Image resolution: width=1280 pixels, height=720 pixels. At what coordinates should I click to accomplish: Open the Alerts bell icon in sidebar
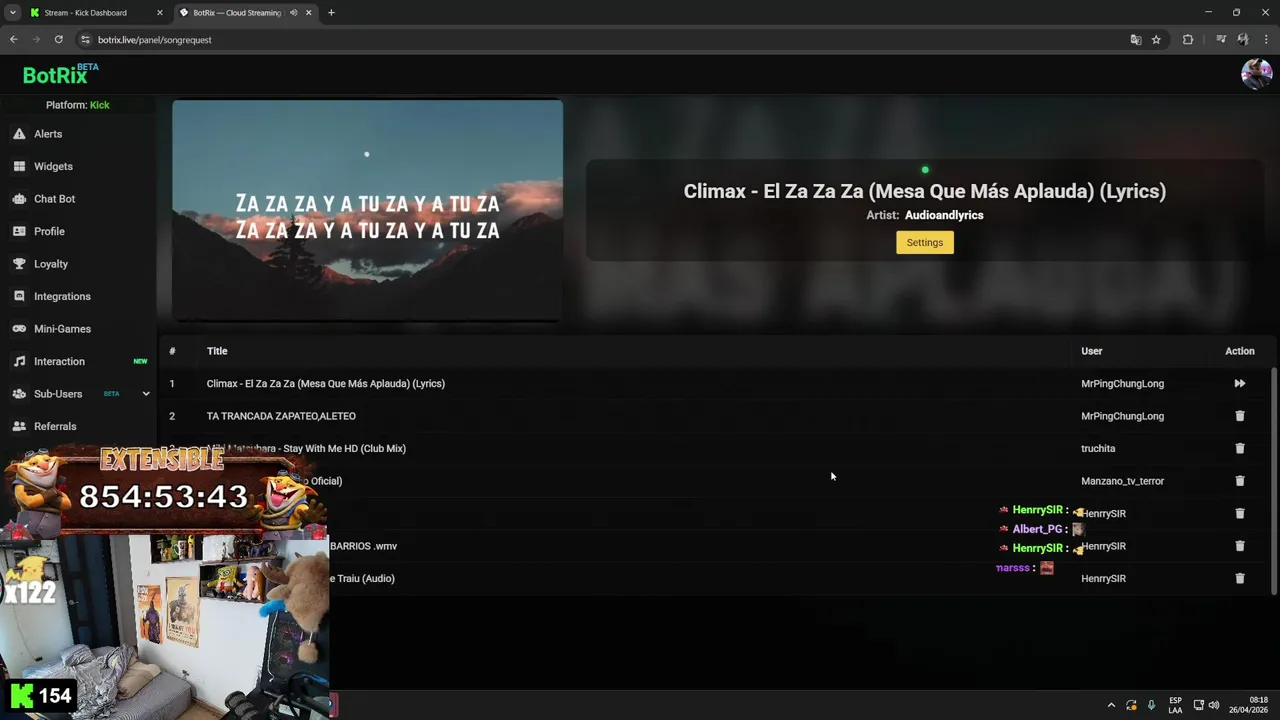19,134
